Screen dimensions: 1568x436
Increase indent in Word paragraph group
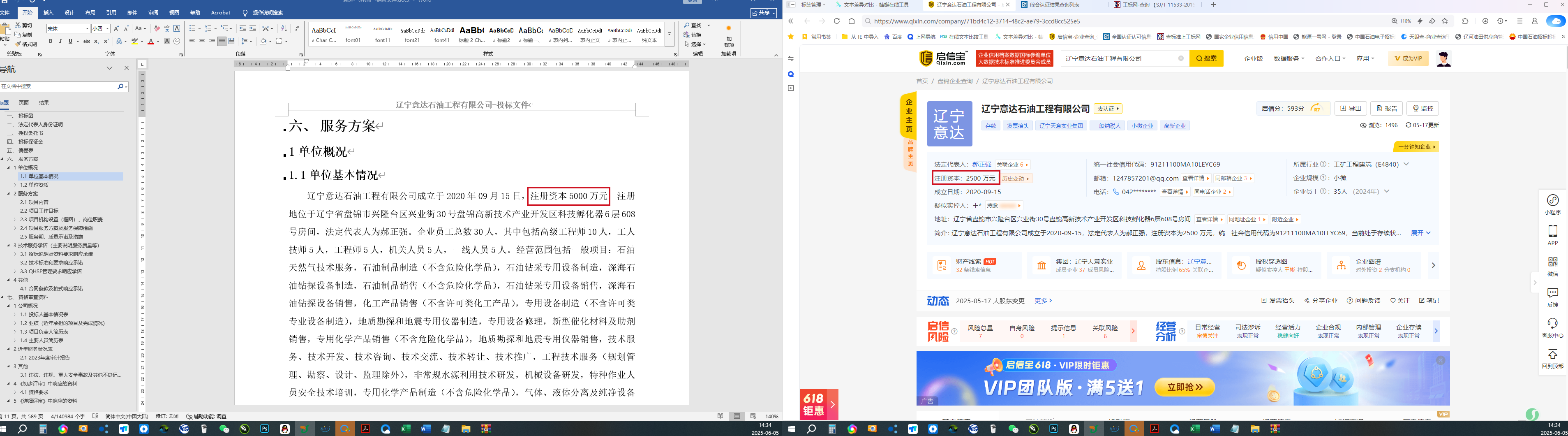click(253, 29)
